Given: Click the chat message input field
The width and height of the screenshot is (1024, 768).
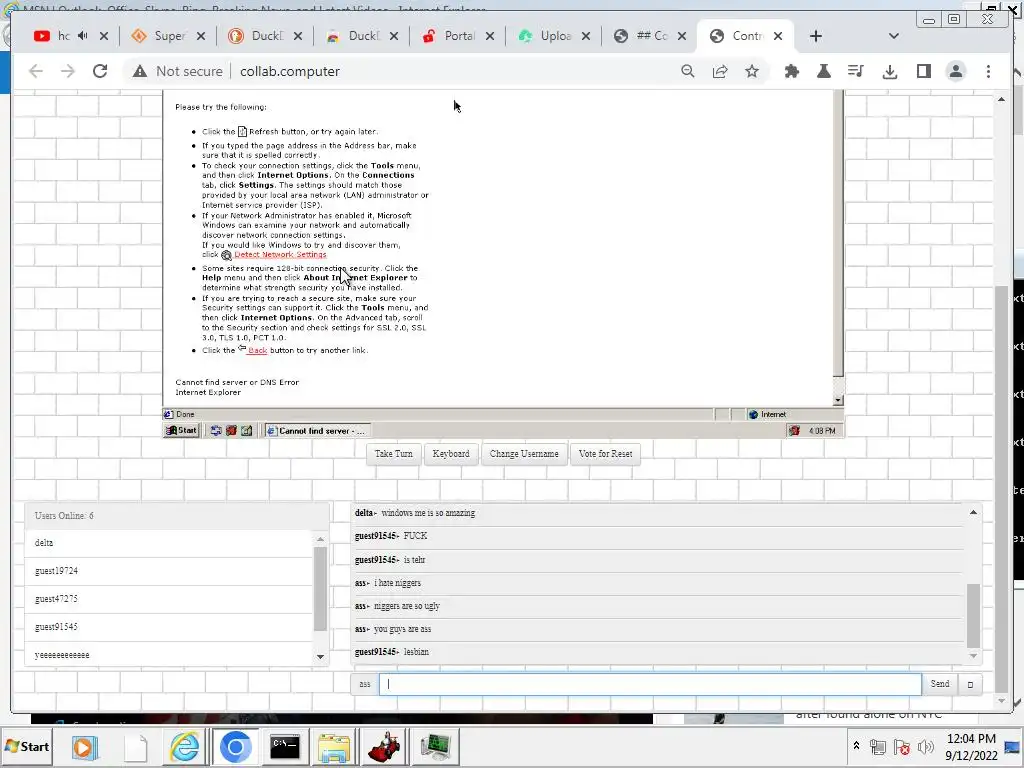Looking at the screenshot, I should (650, 684).
